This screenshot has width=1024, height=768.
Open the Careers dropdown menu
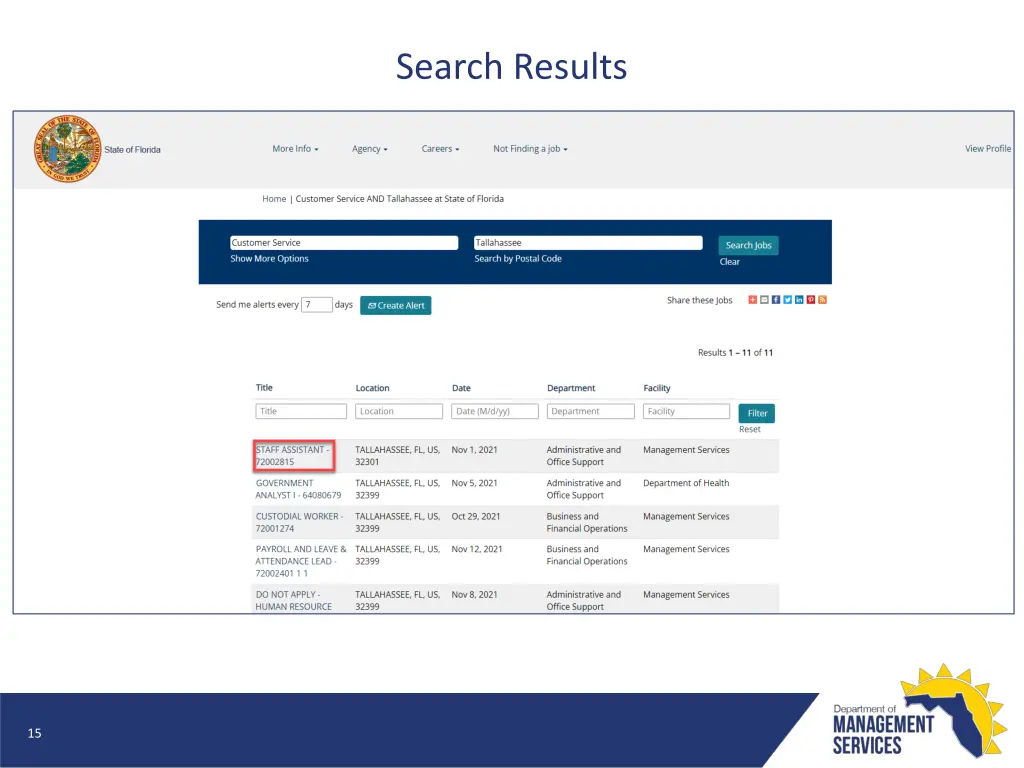click(x=440, y=149)
